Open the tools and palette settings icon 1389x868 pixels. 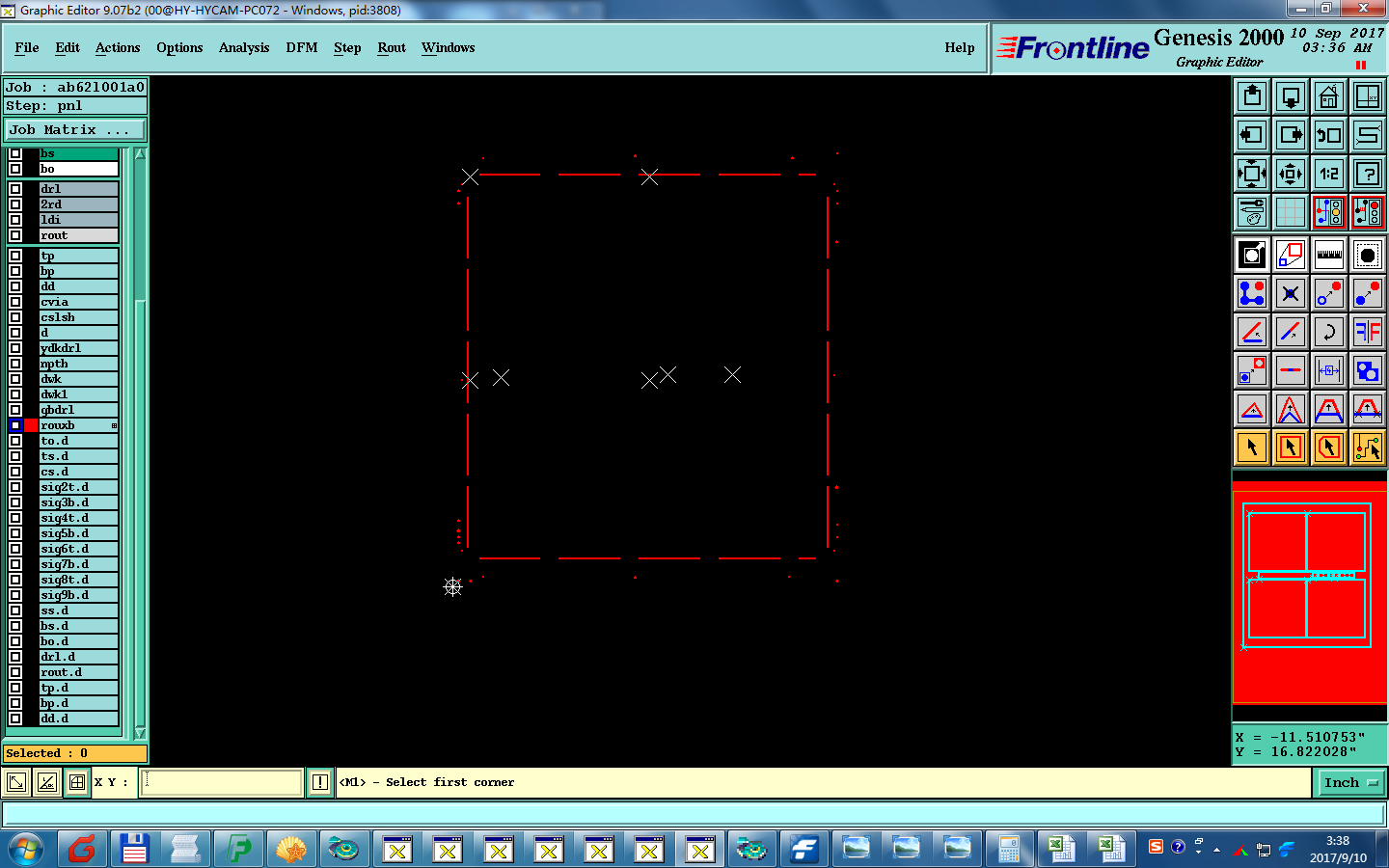point(1252,212)
